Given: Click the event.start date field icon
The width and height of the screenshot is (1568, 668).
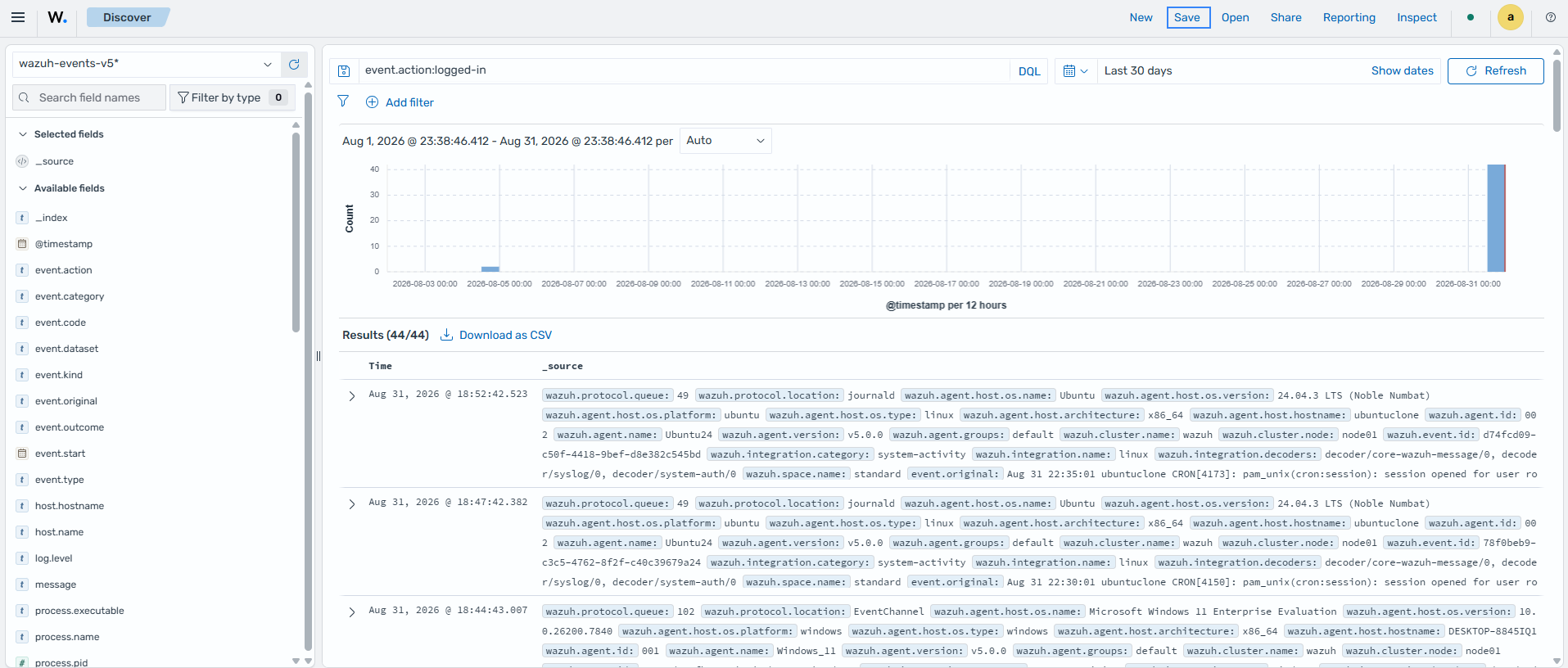Looking at the screenshot, I should point(22,454).
